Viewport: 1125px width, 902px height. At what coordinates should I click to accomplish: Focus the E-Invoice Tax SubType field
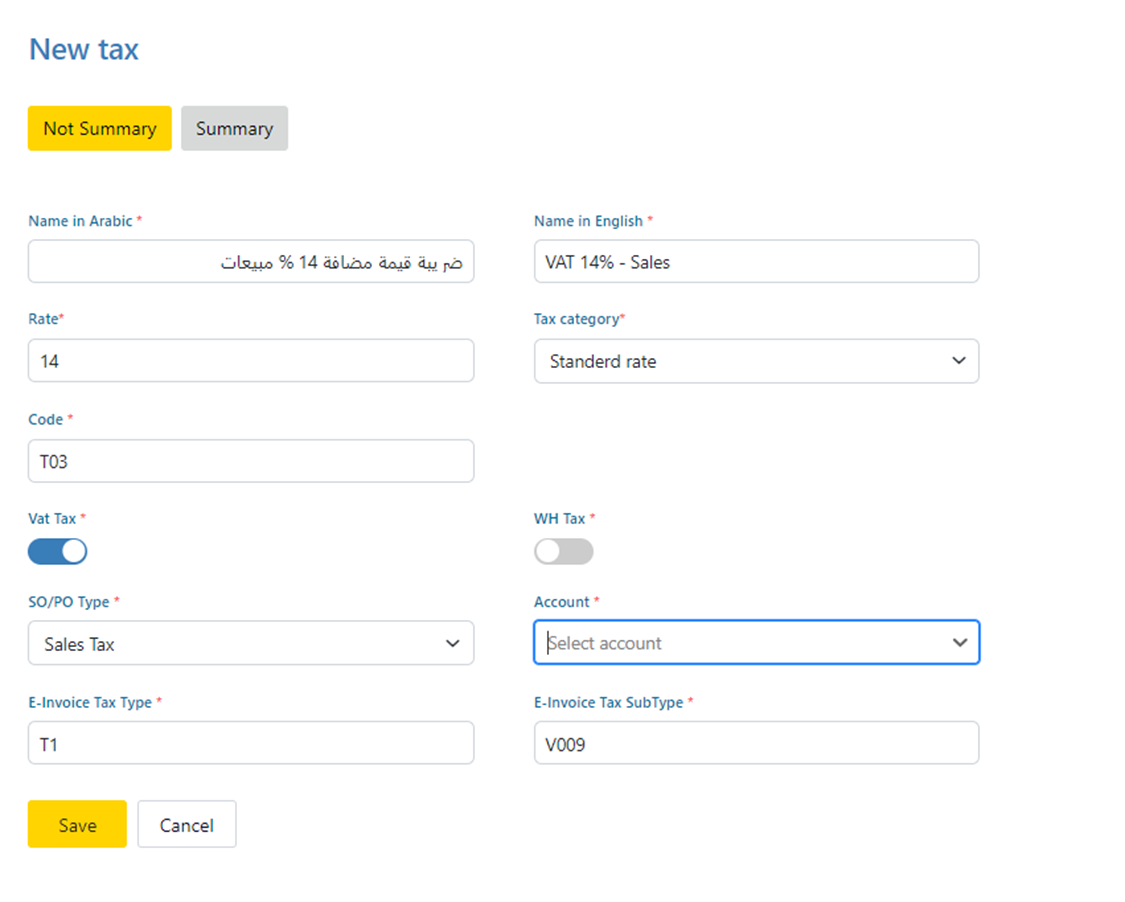[755, 744]
